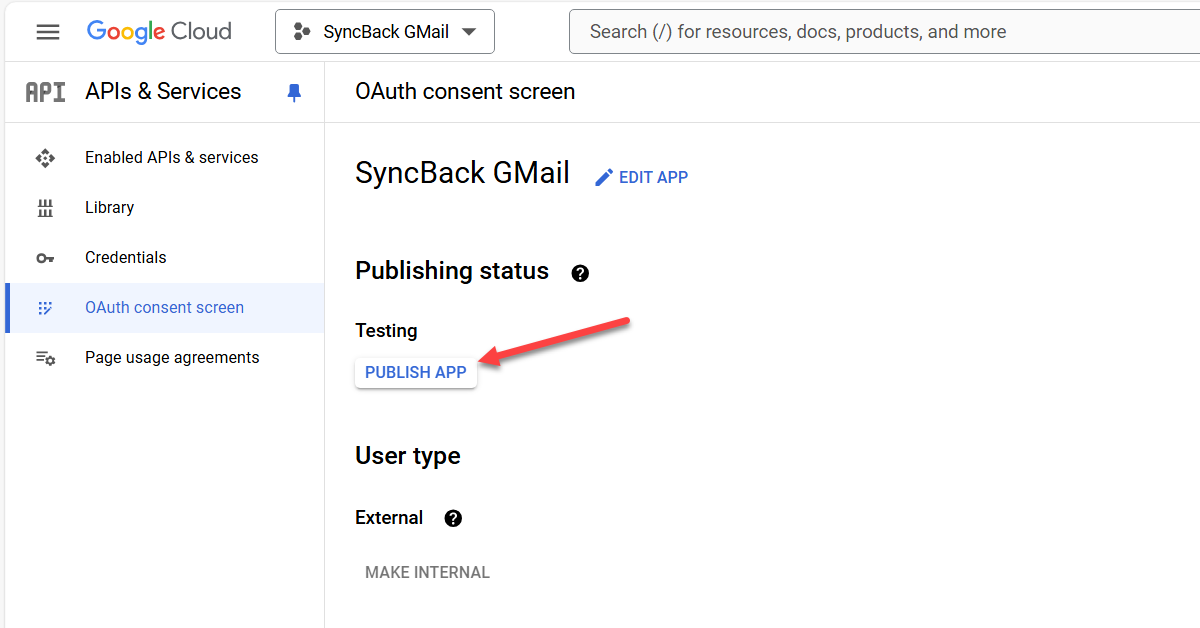Click the Testing status text

[386, 330]
